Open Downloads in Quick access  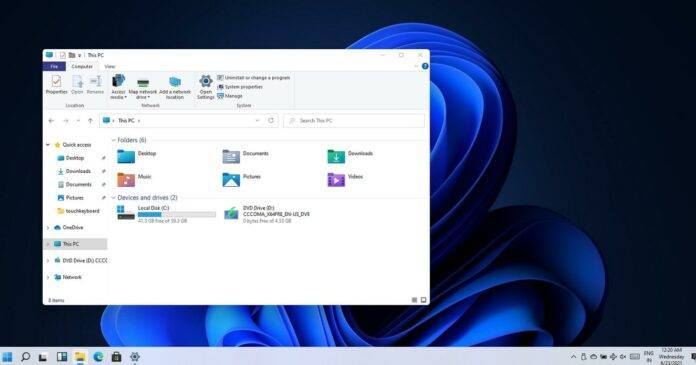[x=75, y=171]
